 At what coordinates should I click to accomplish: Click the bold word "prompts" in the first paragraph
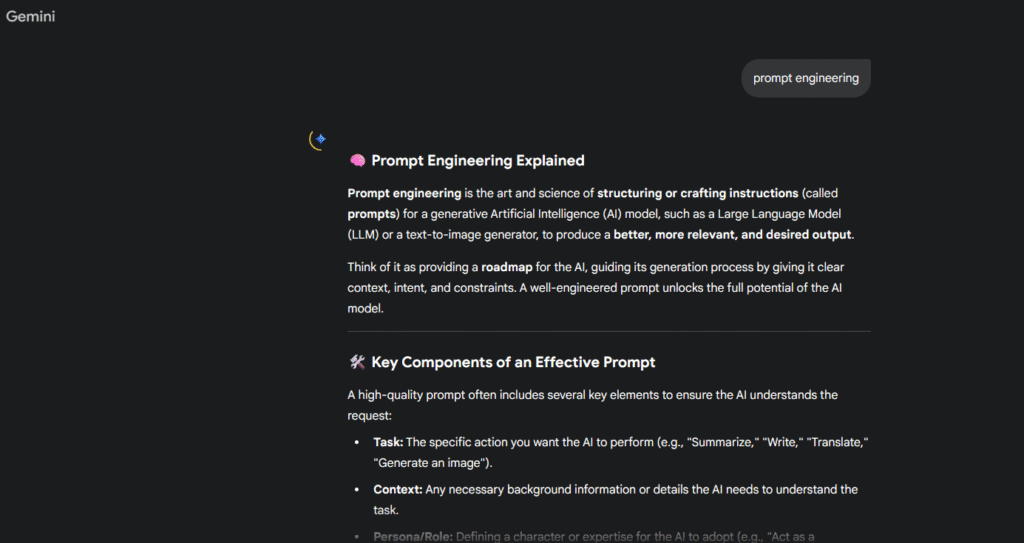pos(371,213)
